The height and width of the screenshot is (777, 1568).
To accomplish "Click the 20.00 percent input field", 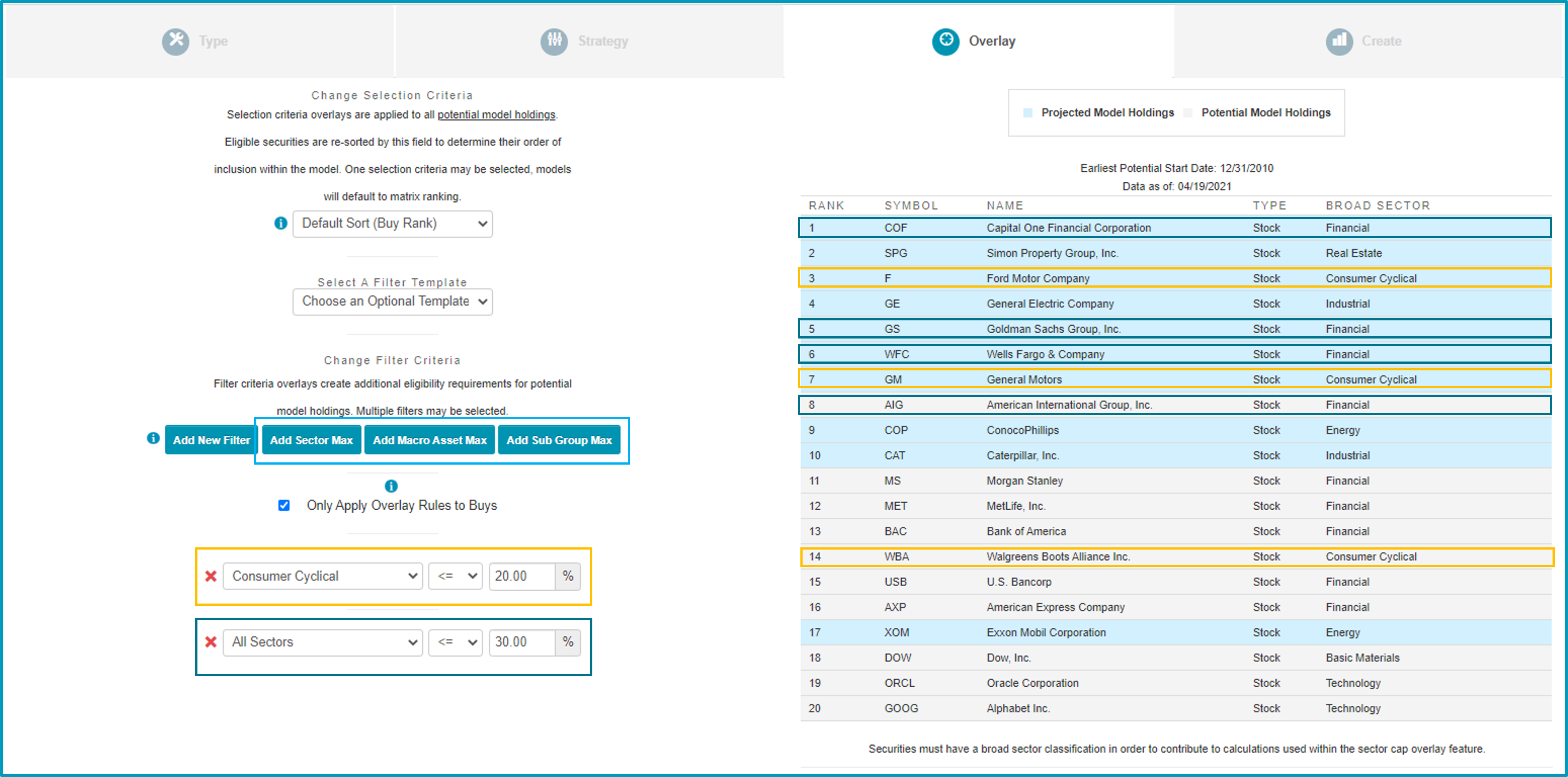I will [522, 576].
